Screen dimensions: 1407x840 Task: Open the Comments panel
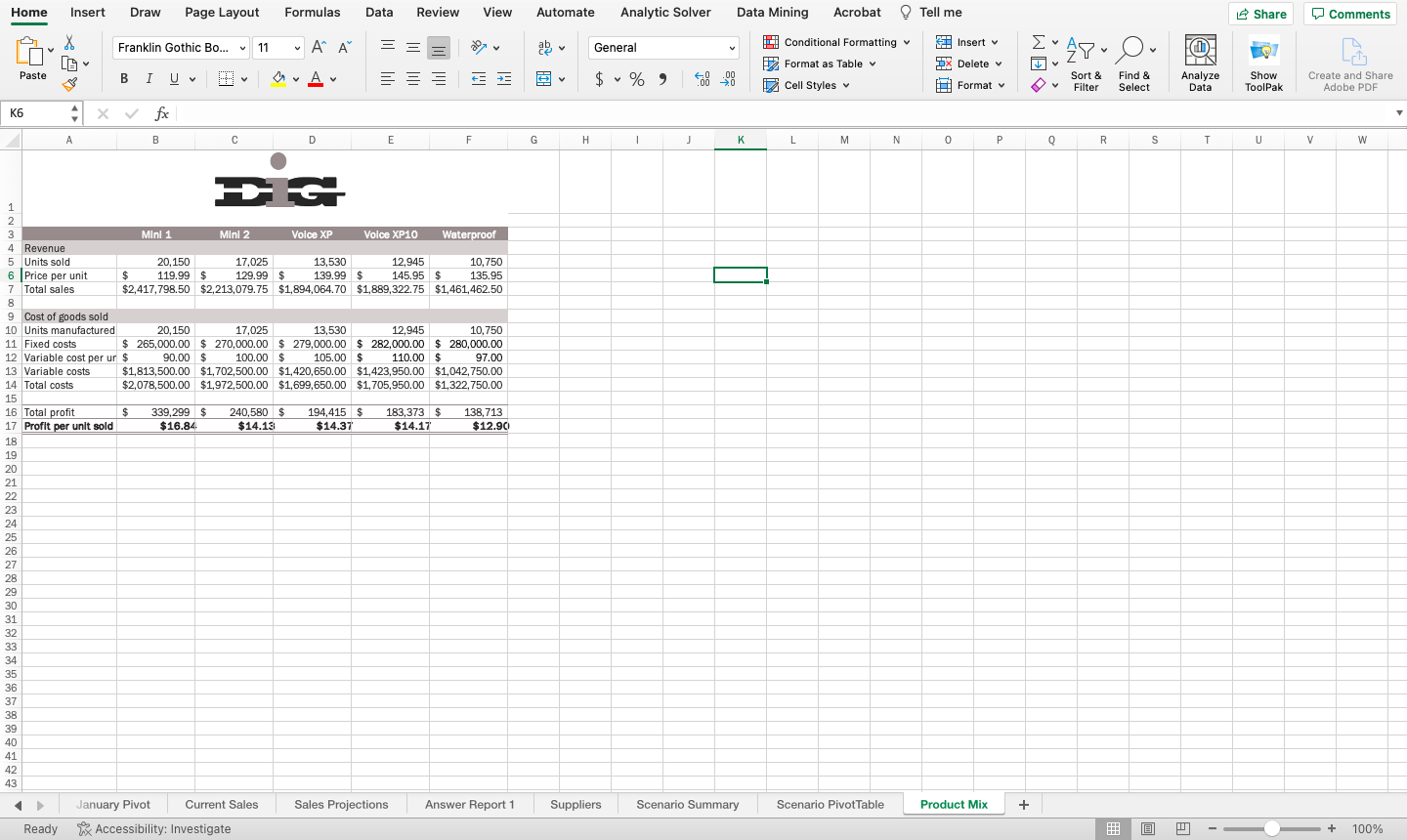point(1349,14)
